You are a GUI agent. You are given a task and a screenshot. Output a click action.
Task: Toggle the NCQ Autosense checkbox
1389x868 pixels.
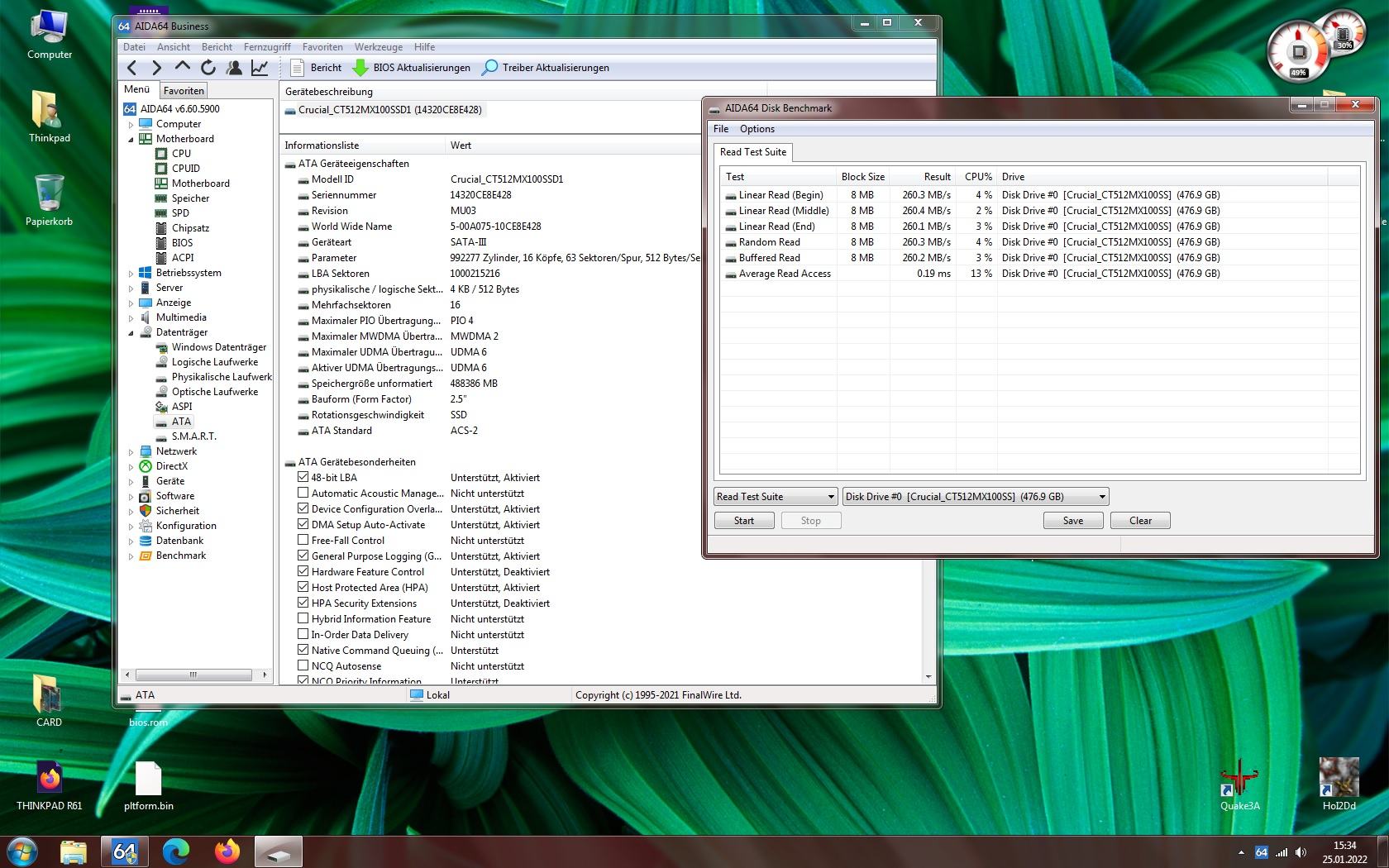[x=303, y=665]
